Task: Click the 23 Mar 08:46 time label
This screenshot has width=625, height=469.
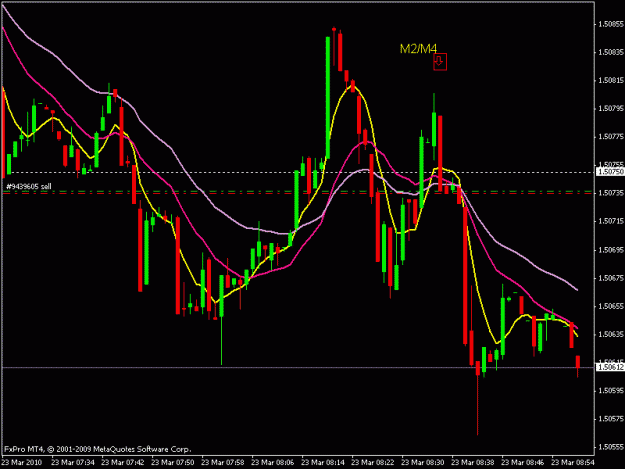Action: (x=523, y=462)
